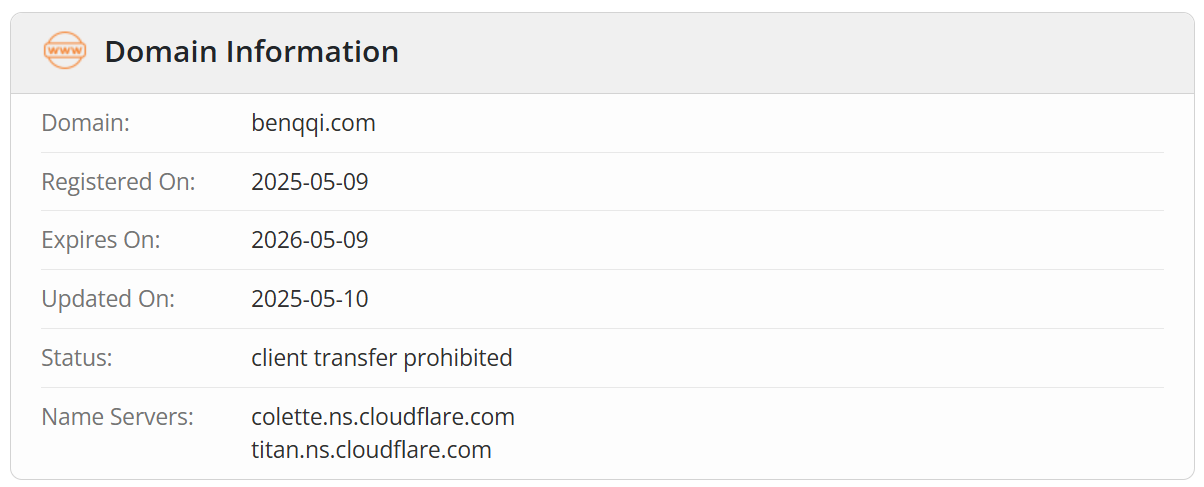1204x487 pixels.
Task: Click the orange WWW globe icon
Action: pos(65,51)
